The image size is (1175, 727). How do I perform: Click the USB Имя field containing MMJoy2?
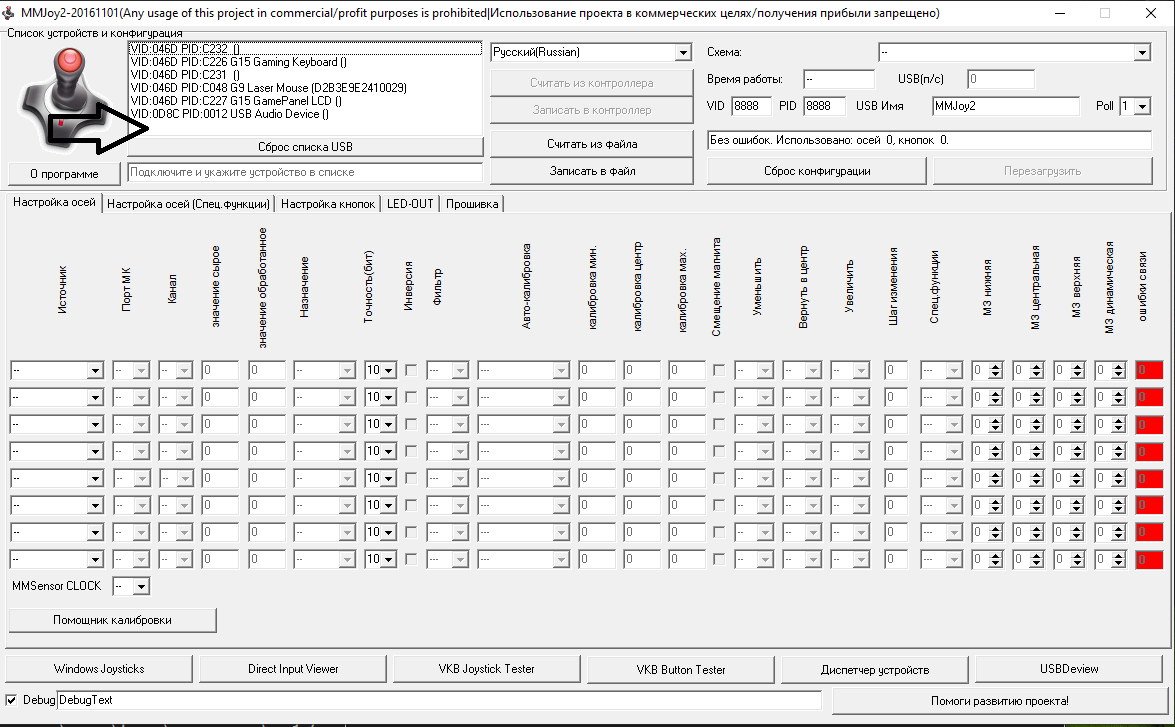click(x=1005, y=106)
